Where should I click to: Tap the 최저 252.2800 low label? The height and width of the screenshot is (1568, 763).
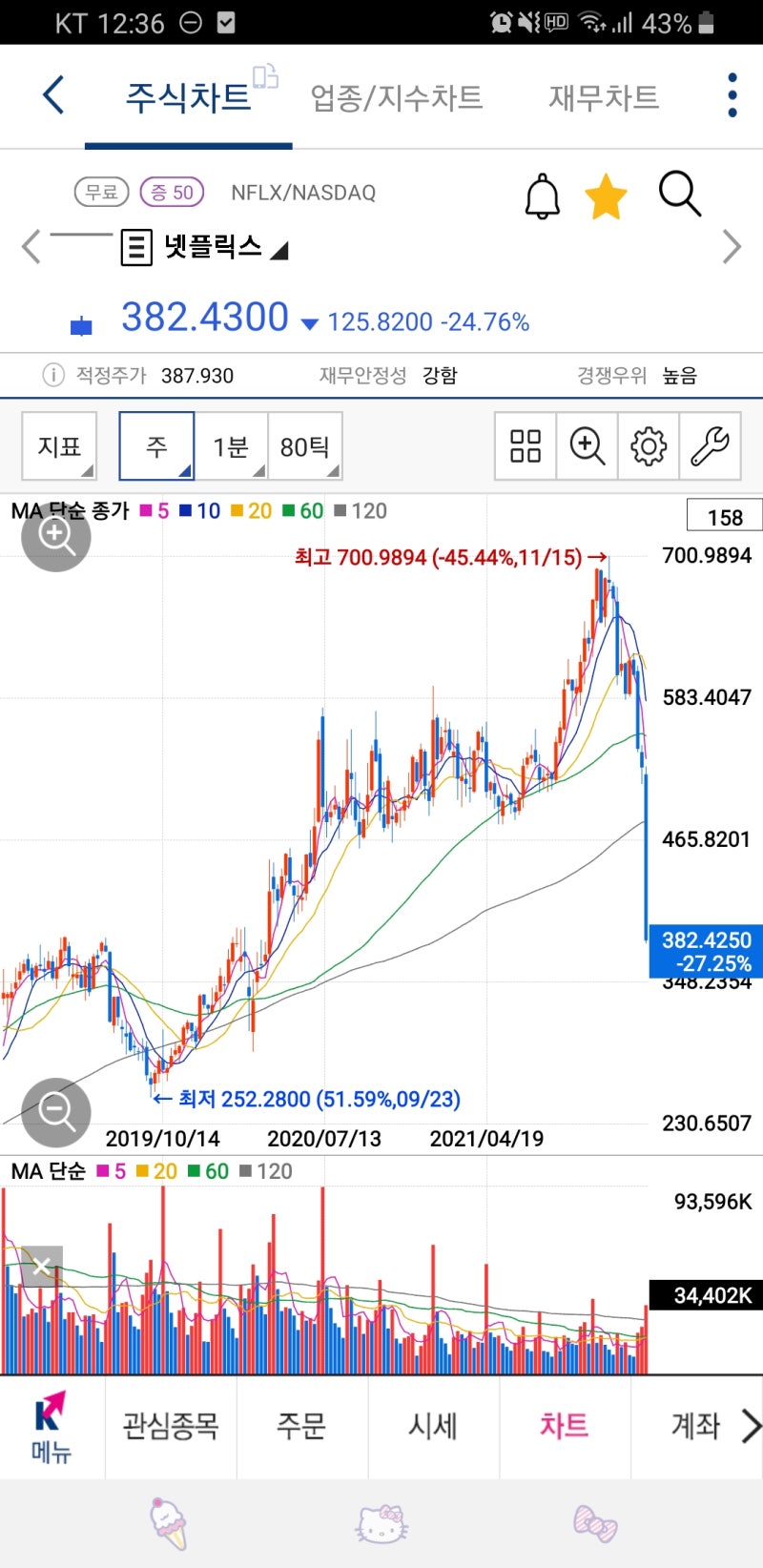[306, 1099]
